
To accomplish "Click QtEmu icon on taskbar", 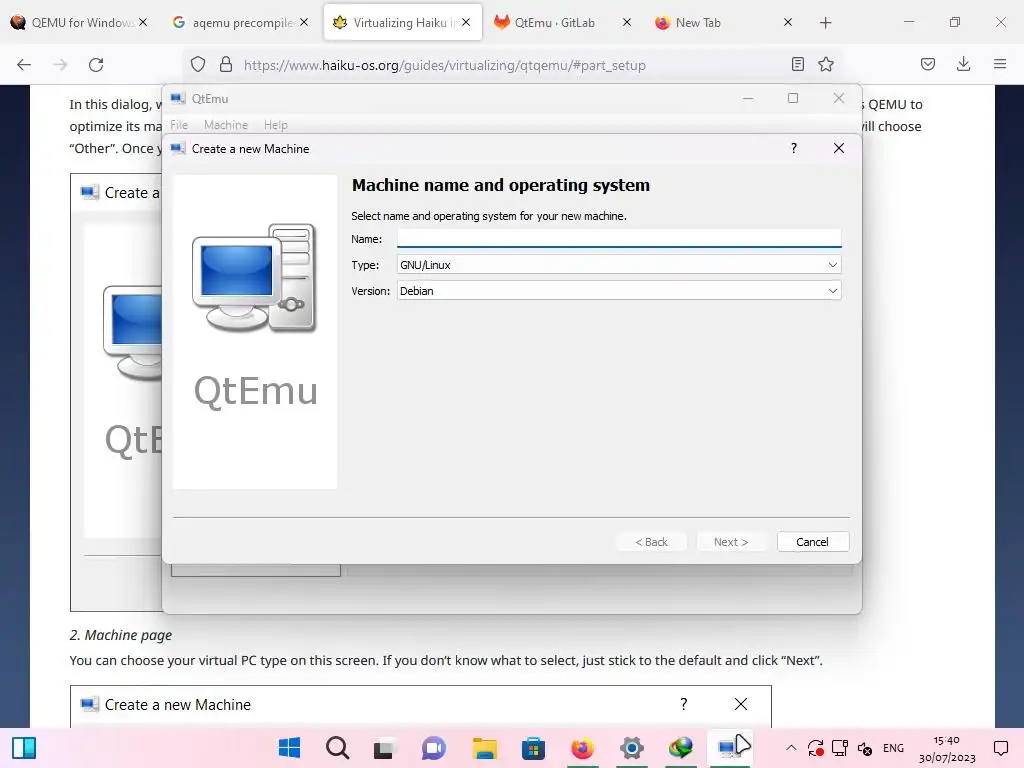I will 729,748.
